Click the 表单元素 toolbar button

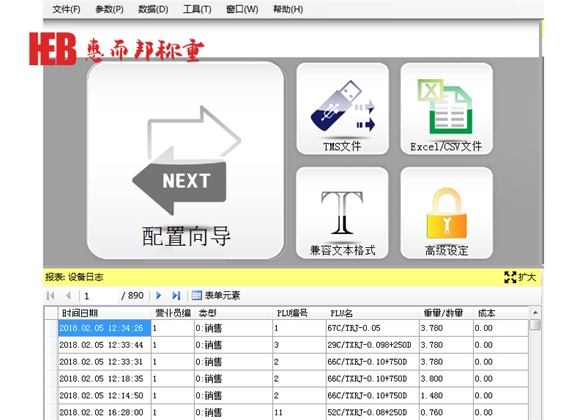pos(216,296)
